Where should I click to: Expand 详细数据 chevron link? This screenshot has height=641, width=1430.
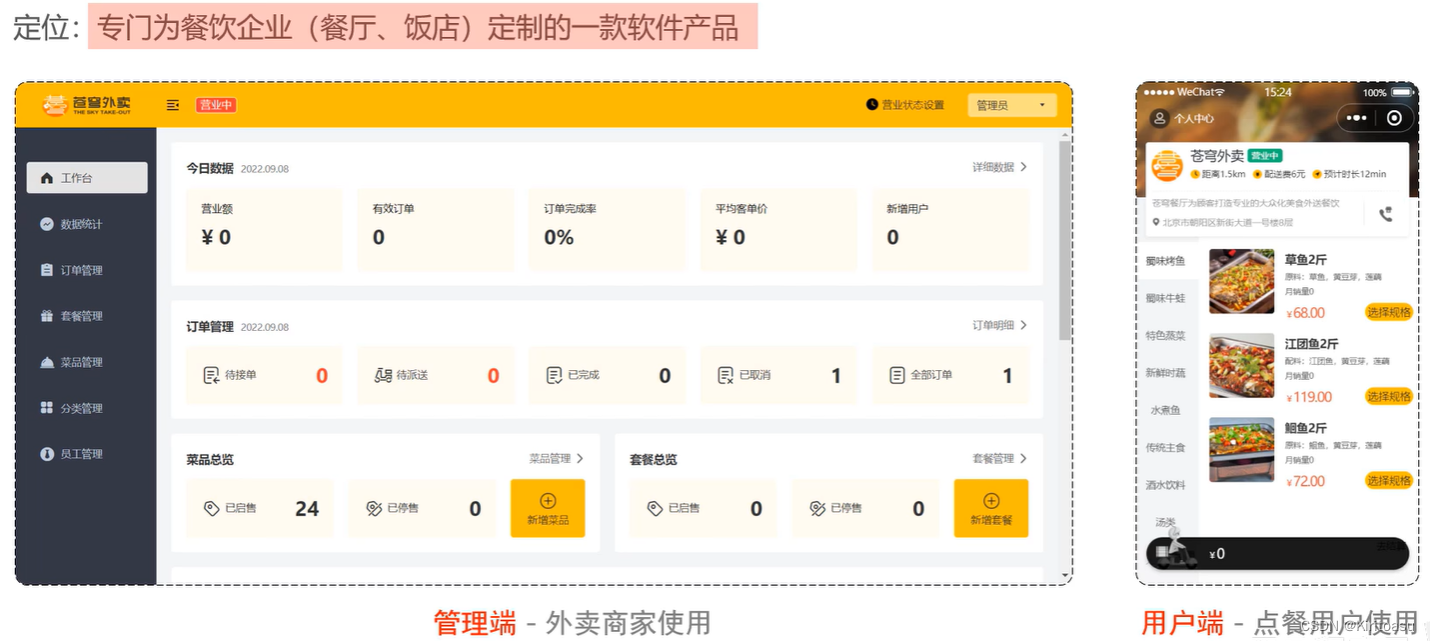point(1000,168)
